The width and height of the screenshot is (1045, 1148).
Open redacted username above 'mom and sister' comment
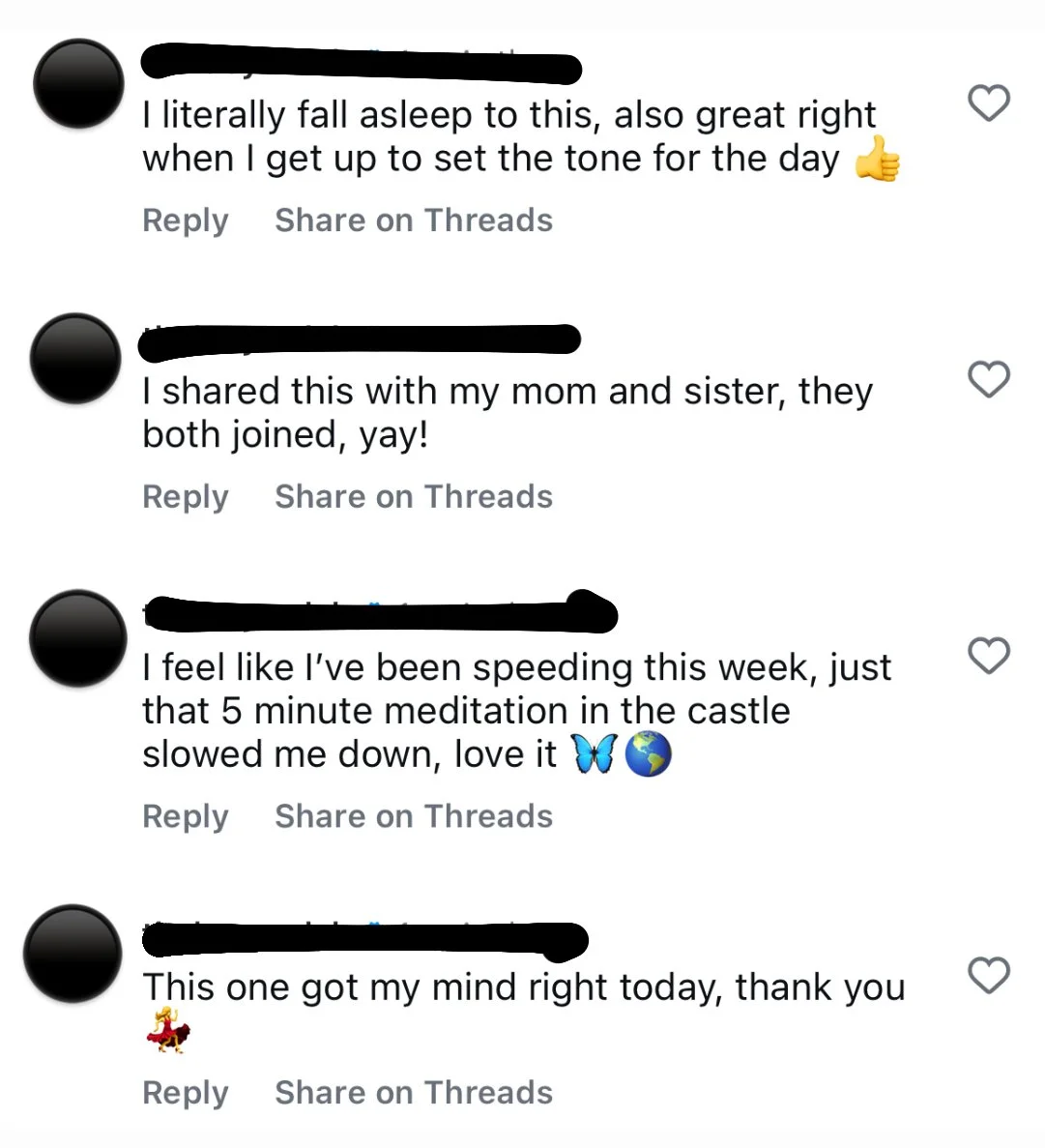pyautogui.click(x=360, y=342)
